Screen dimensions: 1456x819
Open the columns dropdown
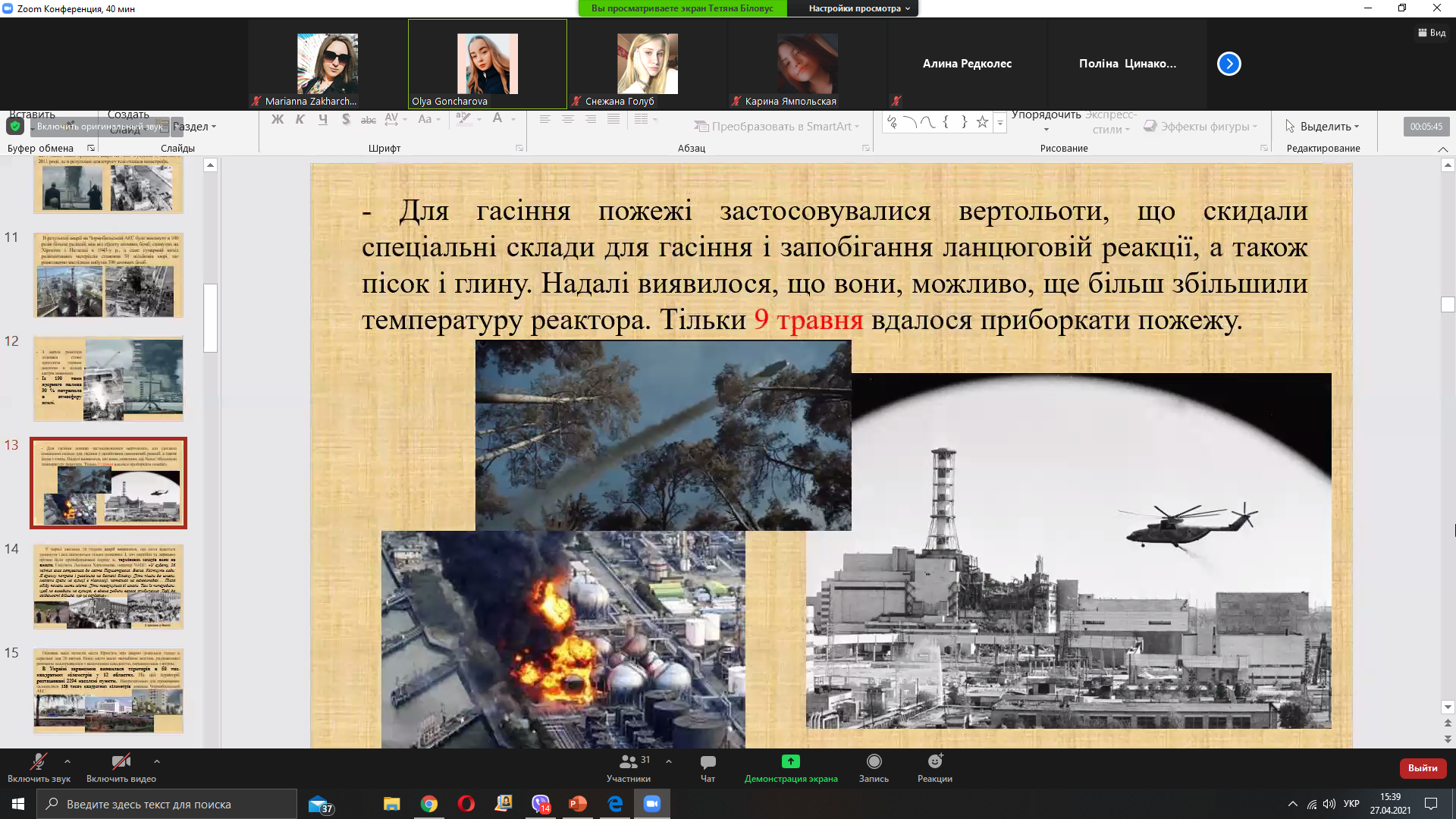click(x=645, y=119)
